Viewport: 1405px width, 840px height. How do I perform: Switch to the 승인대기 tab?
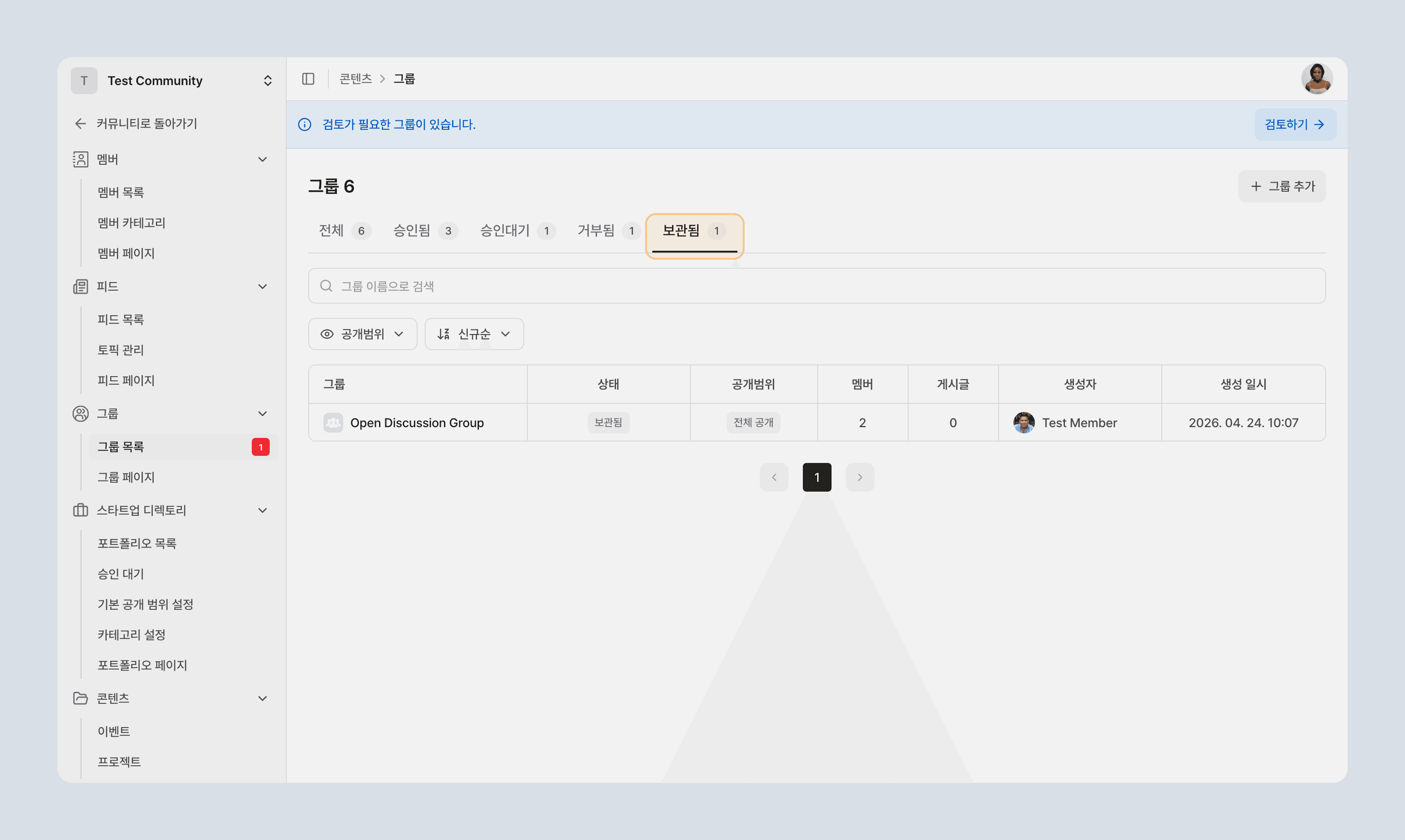517,231
